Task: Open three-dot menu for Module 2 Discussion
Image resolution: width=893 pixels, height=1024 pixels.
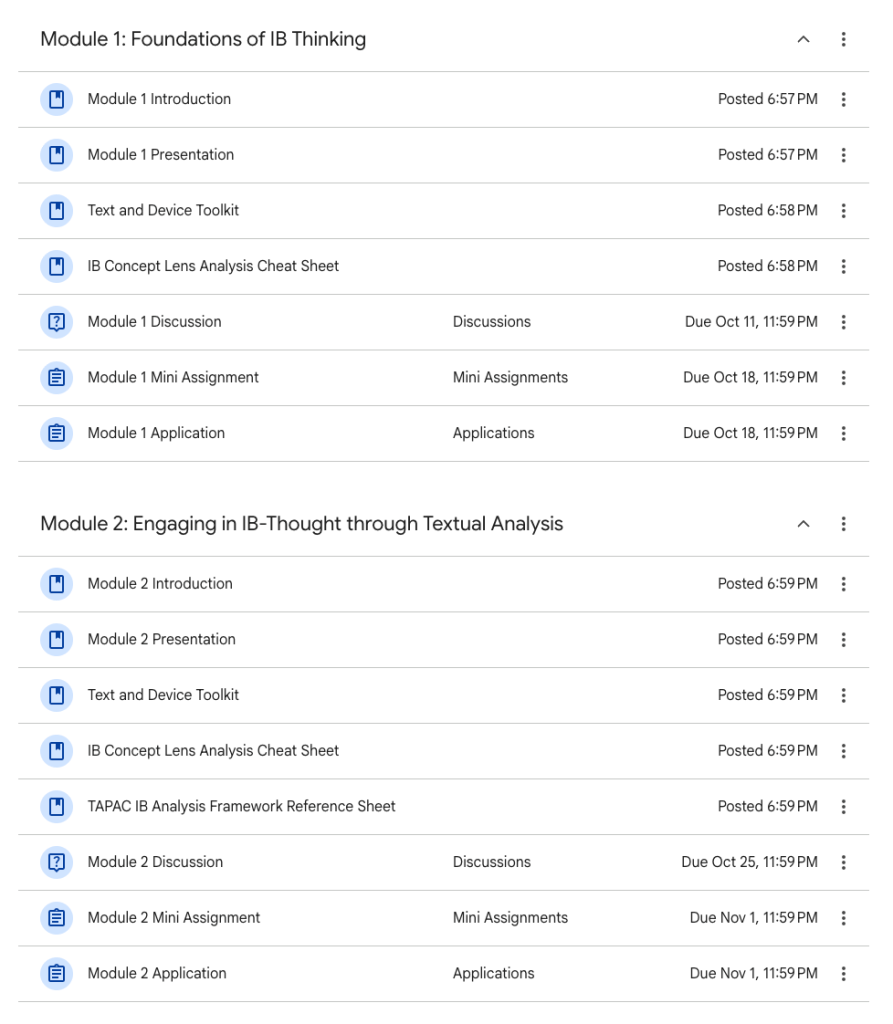Action: click(843, 862)
